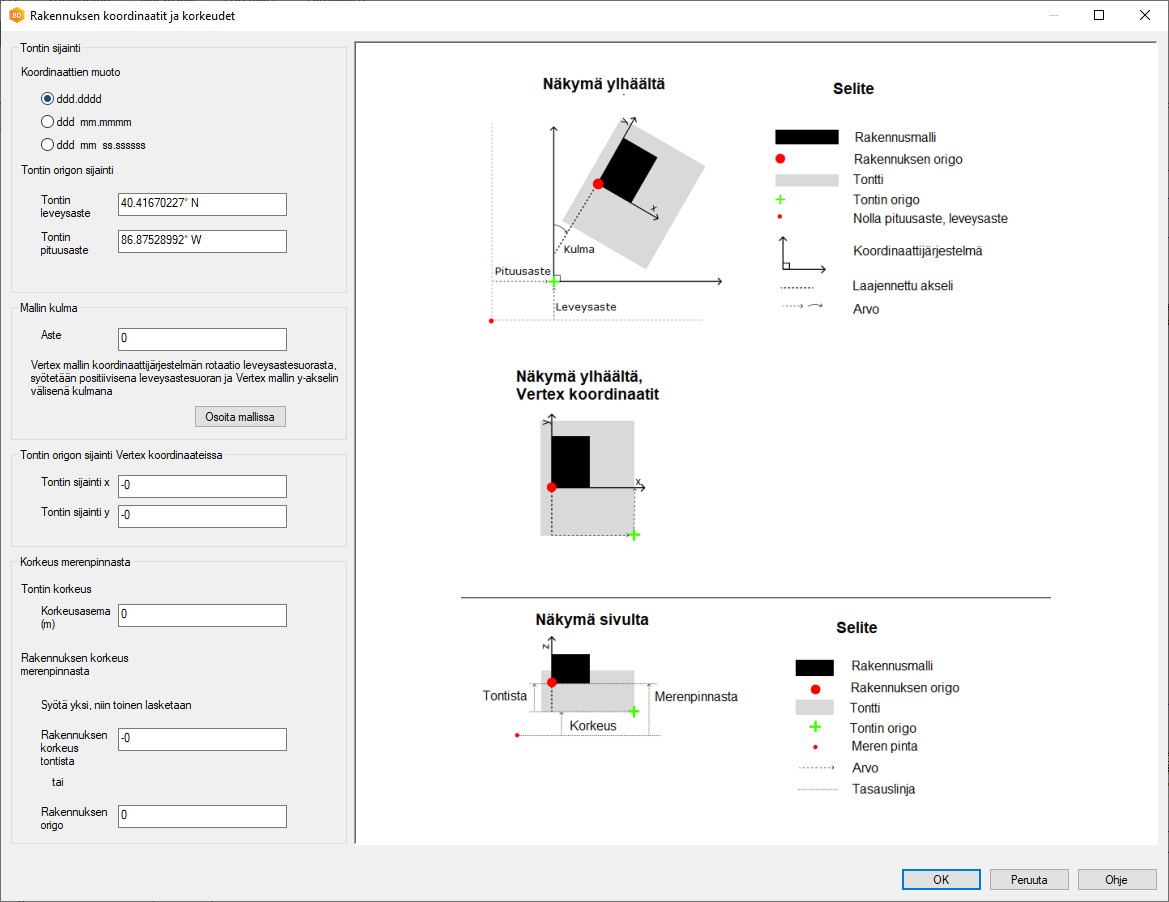Select the ddd mm ss.sssss format
This screenshot has height=902, width=1169.
point(47,145)
